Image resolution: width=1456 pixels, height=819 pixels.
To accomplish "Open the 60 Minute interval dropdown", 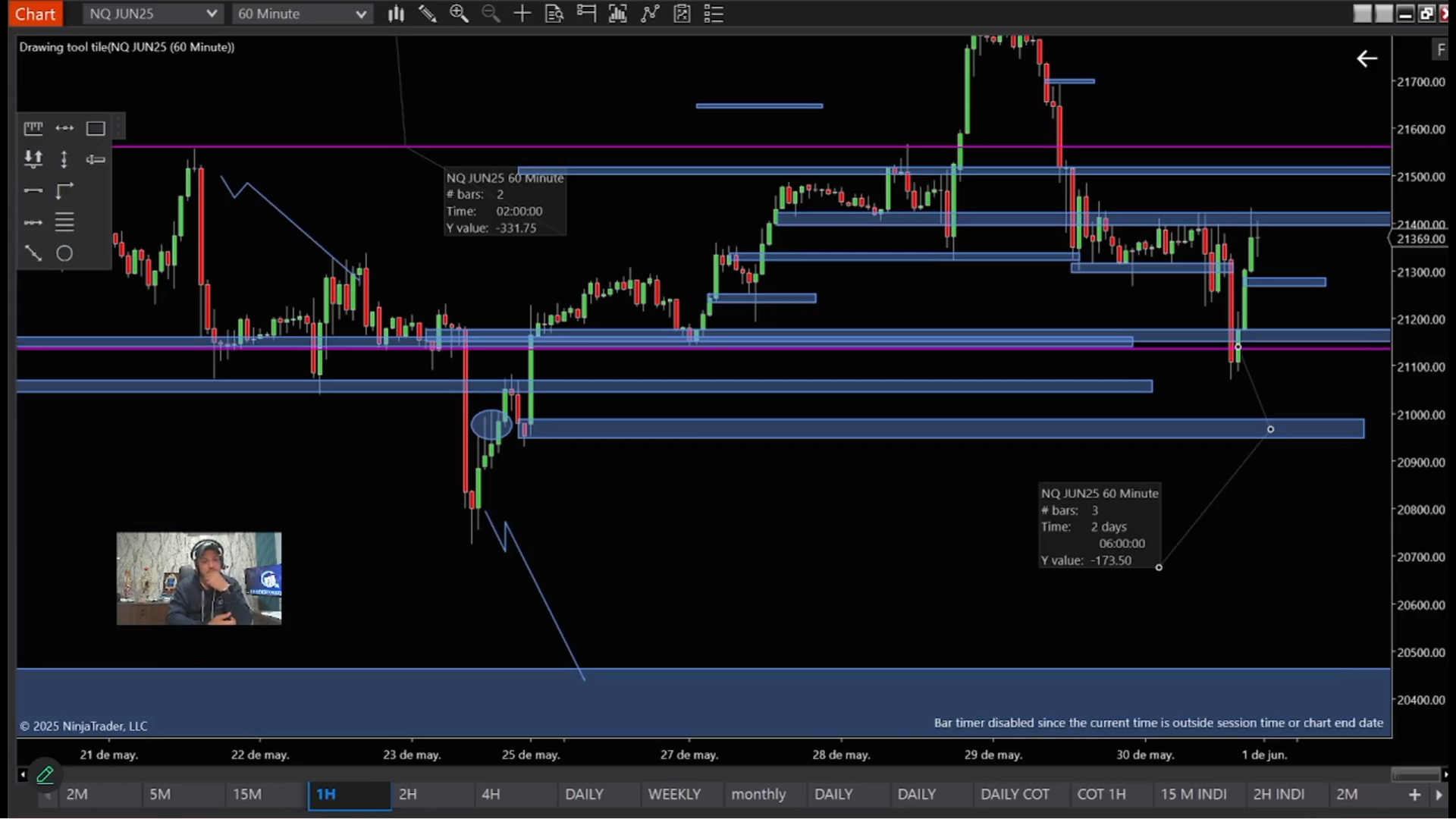I will pyautogui.click(x=302, y=14).
